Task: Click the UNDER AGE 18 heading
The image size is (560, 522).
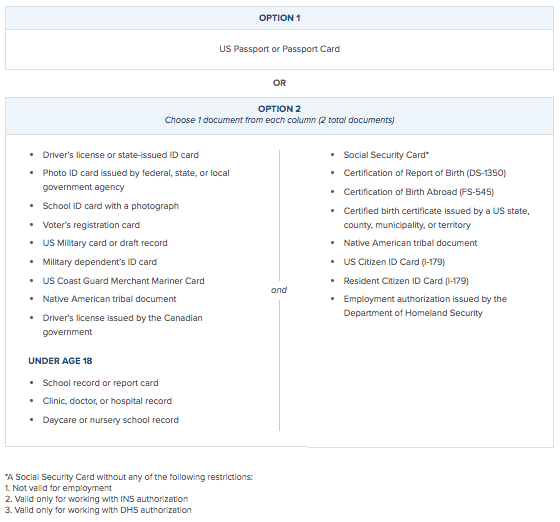Action: click(x=60, y=361)
